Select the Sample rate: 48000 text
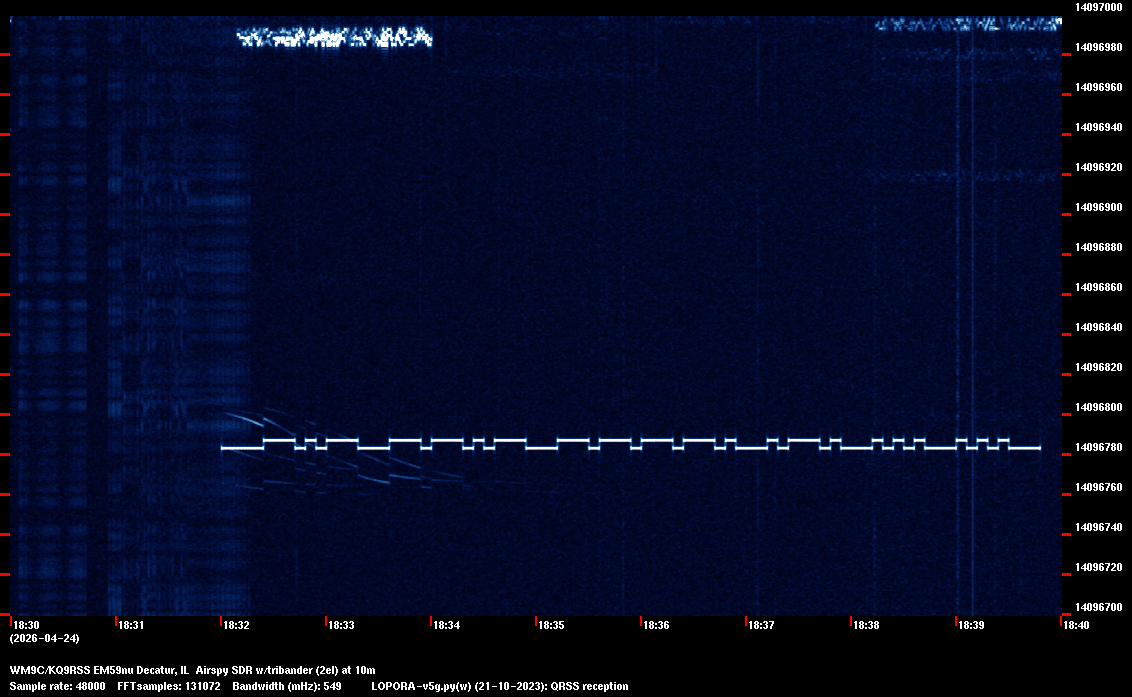This screenshot has height=697, width=1132. tap(57, 686)
